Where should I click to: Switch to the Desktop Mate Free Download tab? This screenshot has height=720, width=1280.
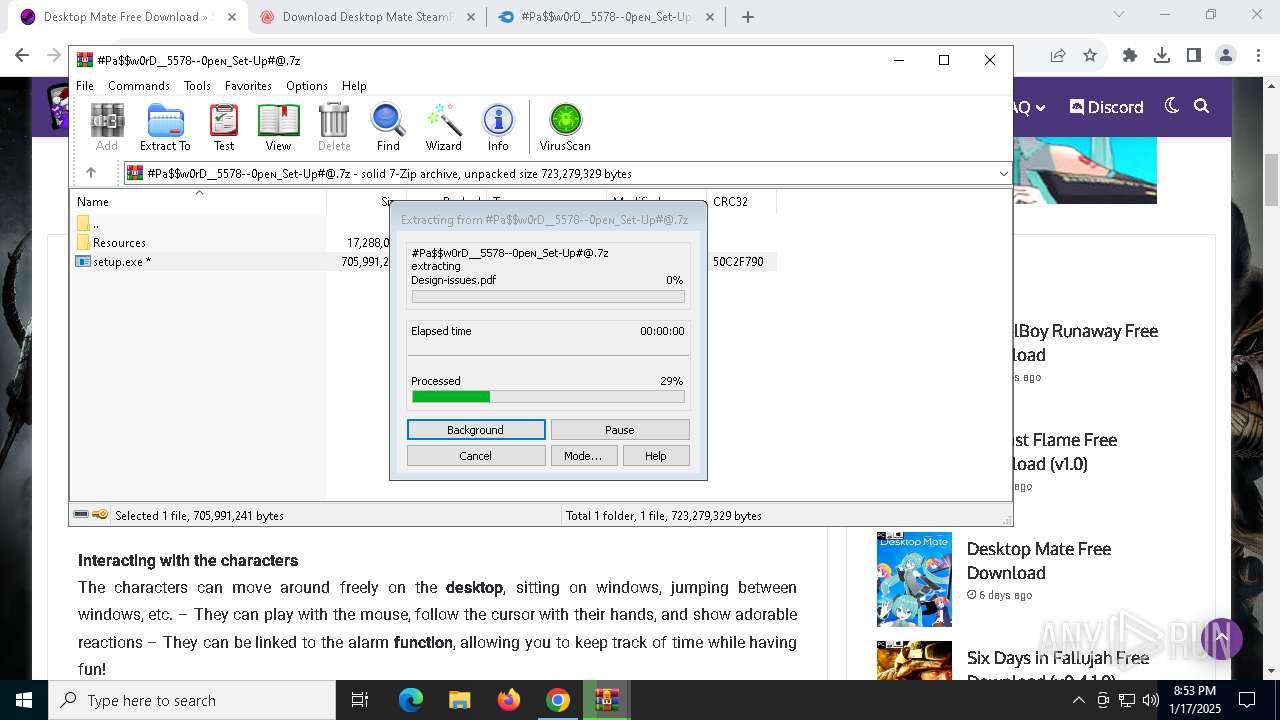(x=126, y=16)
